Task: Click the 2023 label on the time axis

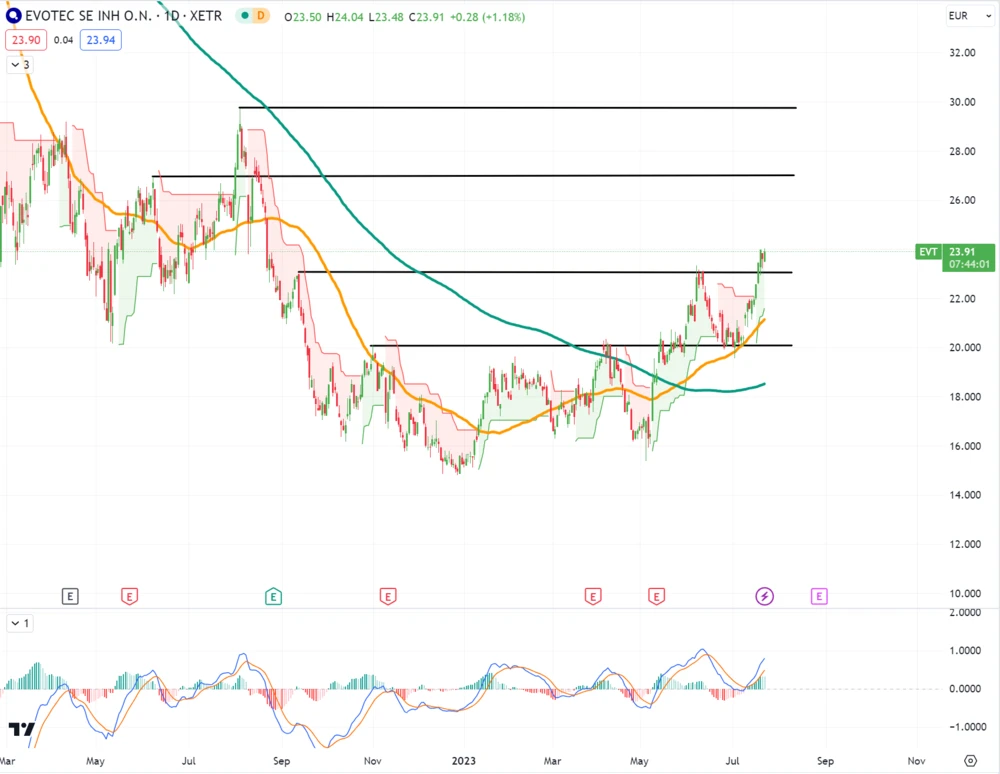Action: point(464,761)
